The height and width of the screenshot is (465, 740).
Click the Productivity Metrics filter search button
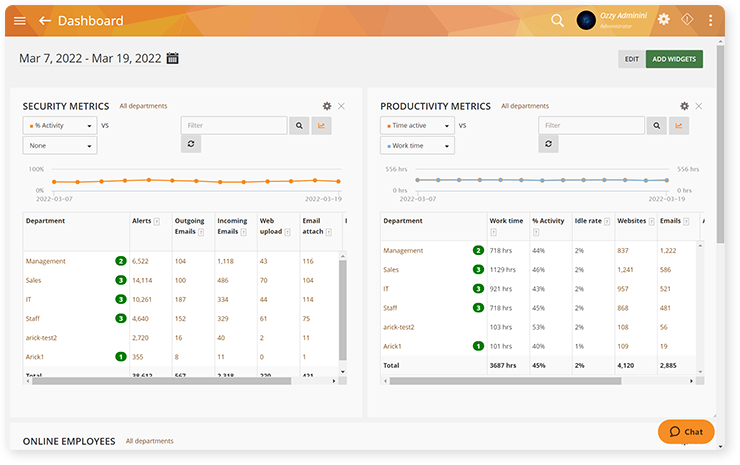[656, 126]
